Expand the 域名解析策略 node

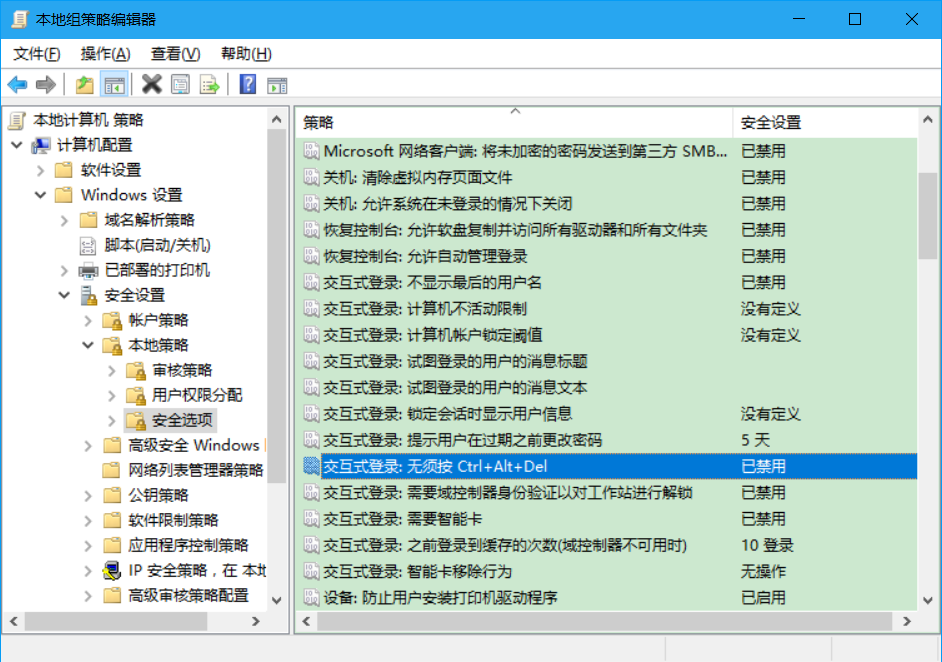(x=64, y=220)
